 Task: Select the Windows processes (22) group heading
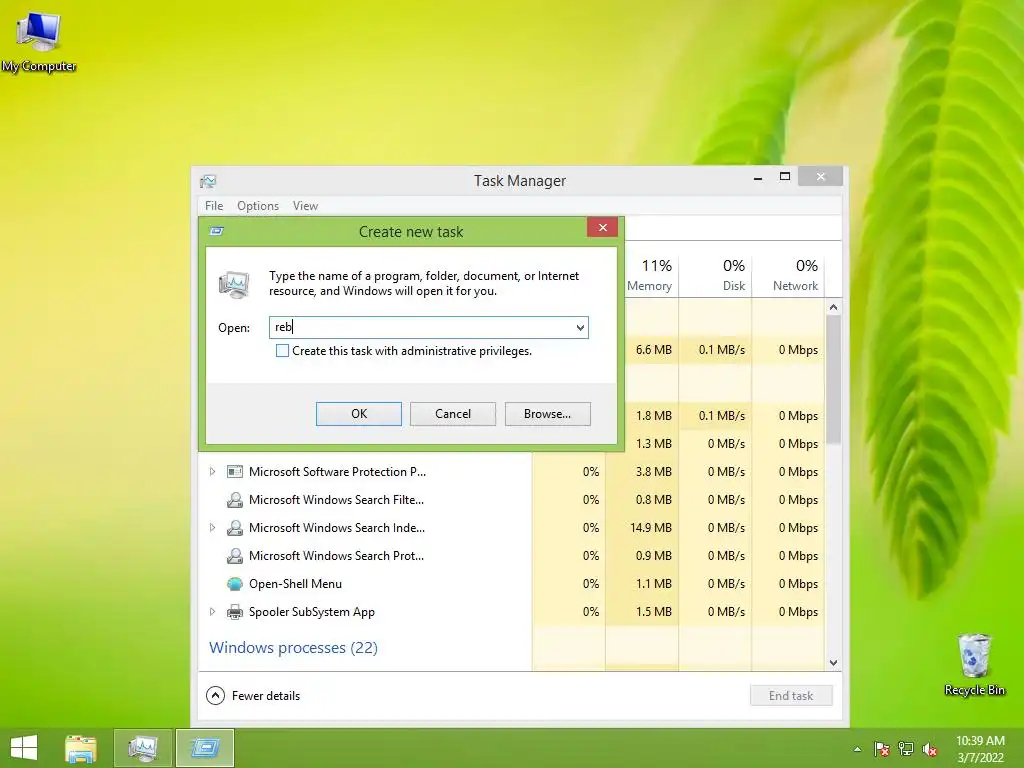click(x=293, y=648)
